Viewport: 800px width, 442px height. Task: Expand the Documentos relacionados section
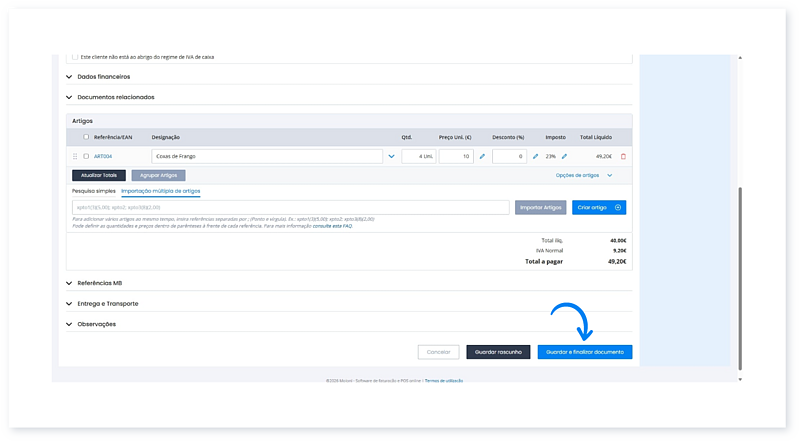(69, 97)
